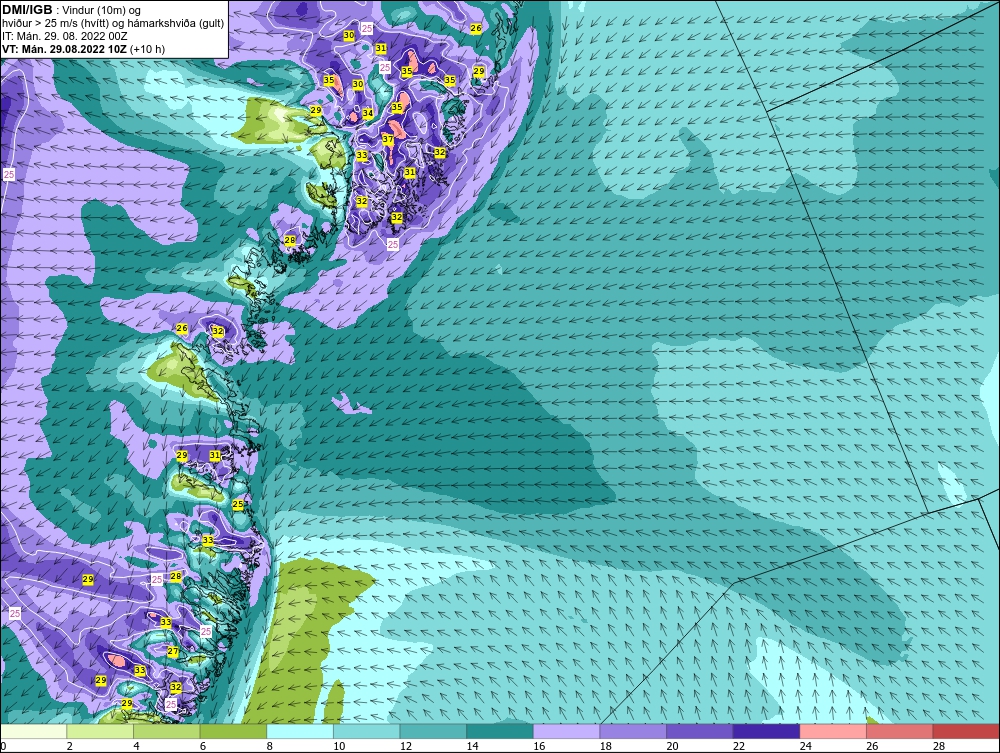Image resolution: width=1000 pixels, height=753 pixels.
Task: Select the color scale tick label '0'
Action: 3,746
